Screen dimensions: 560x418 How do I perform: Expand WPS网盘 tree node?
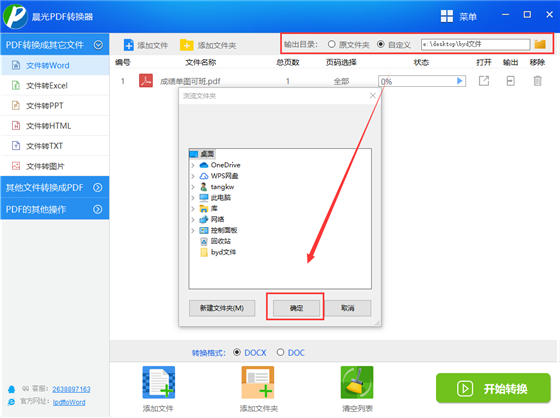click(x=193, y=176)
